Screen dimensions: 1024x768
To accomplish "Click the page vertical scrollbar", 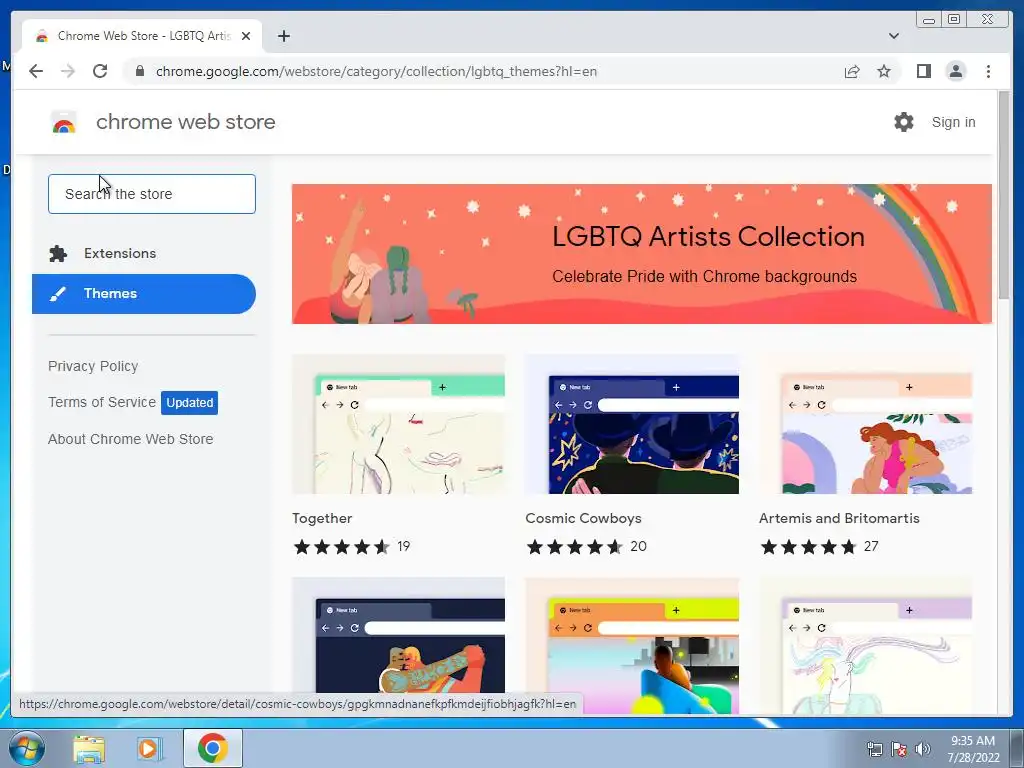I will [x=1004, y=196].
